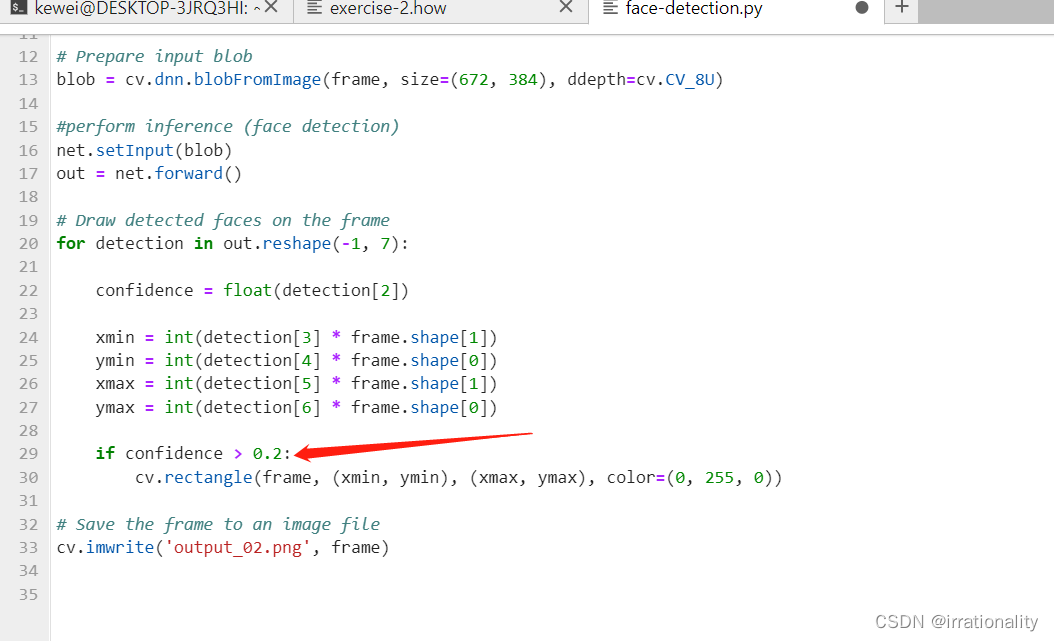
Task: Click file icon on face-detection.py tab
Action: 610,8
